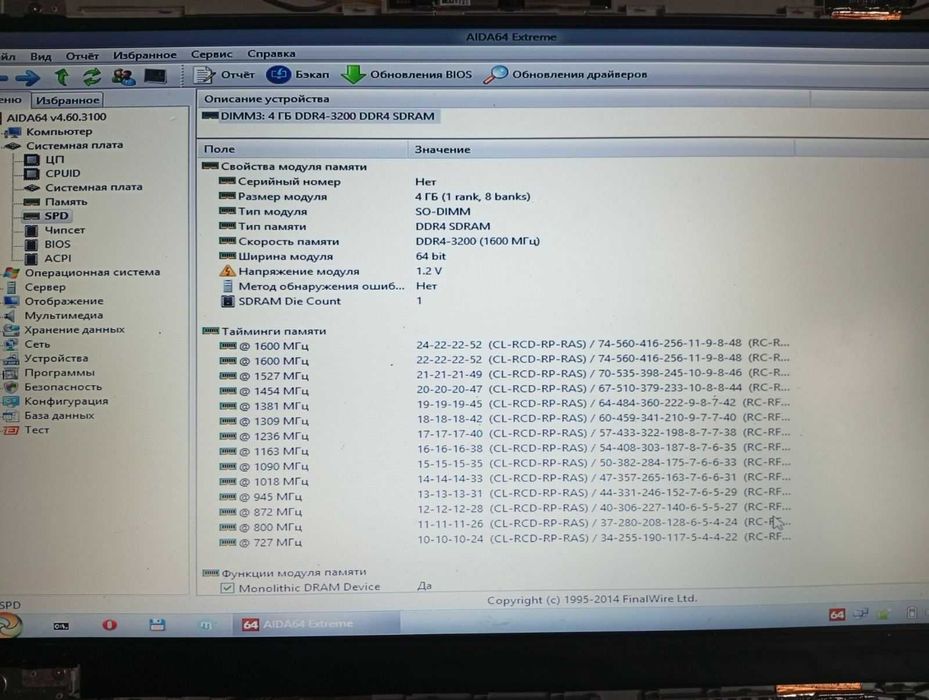
Task: Click the magnifier driver update icon
Action: click(x=495, y=75)
